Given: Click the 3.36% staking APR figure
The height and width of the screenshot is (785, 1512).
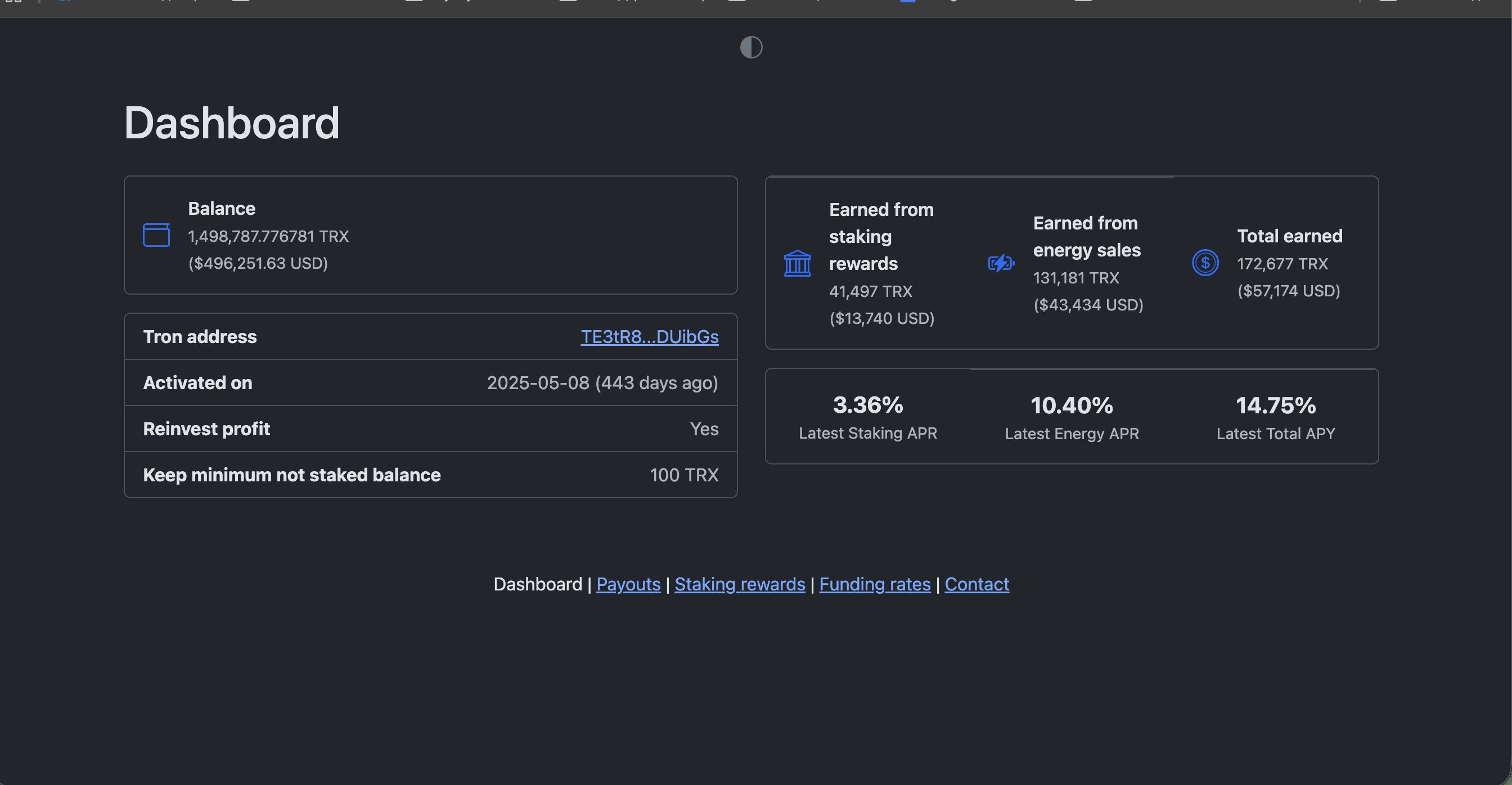Looking at the screenshot, I should [x=867, y=405].
